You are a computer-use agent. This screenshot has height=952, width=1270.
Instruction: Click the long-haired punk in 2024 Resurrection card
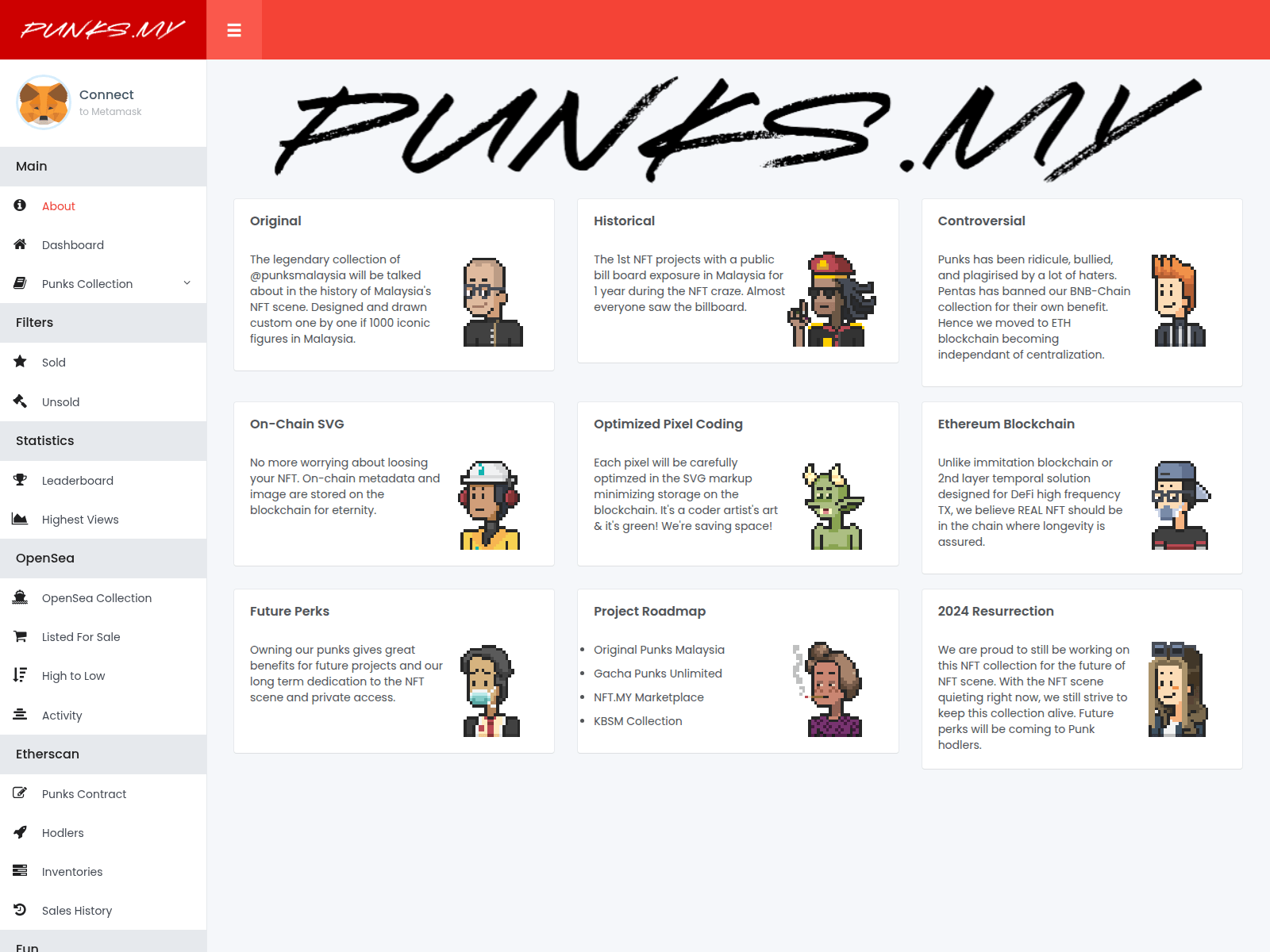(1178, 689)
